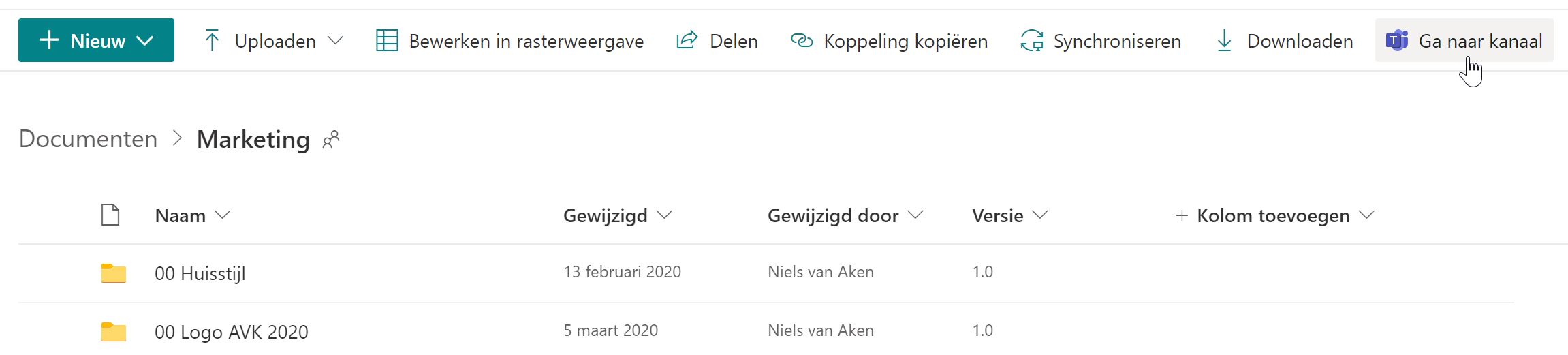Click the file type column header icon
Viewport: 1568px width, 355px height.
point(110,215)
